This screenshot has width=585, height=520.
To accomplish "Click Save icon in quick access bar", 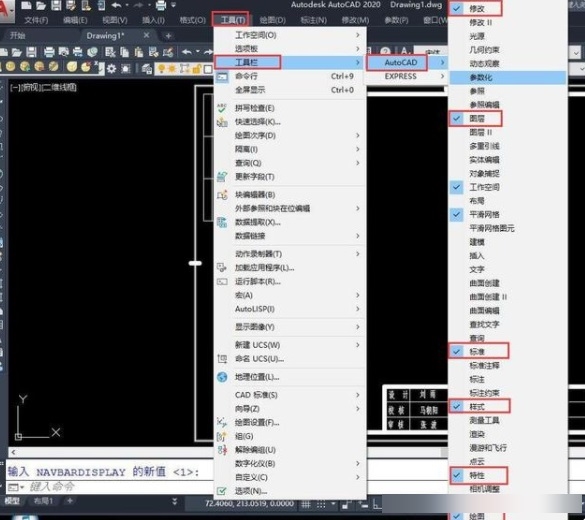I will tap(56, 6).
